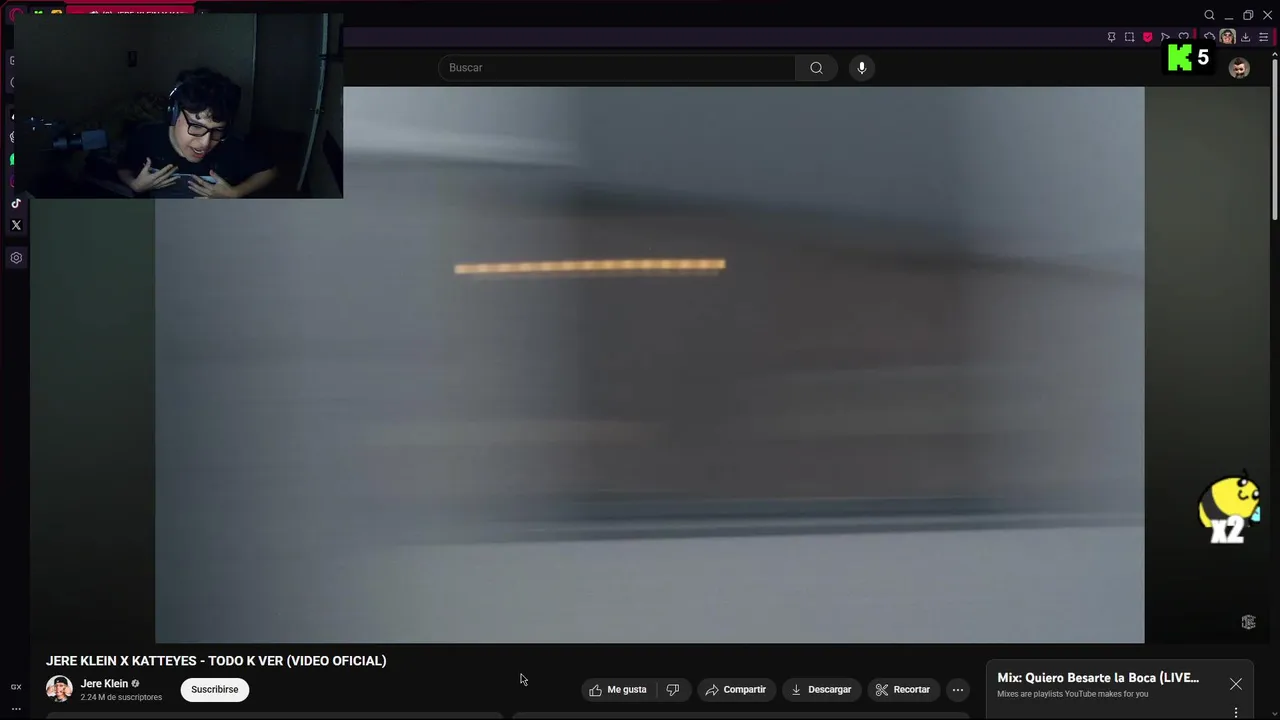The width and height of the screenshot is (1280, 720).
Task: Click the send/flow arrow icon in address bar
Action: [1165, 37]
